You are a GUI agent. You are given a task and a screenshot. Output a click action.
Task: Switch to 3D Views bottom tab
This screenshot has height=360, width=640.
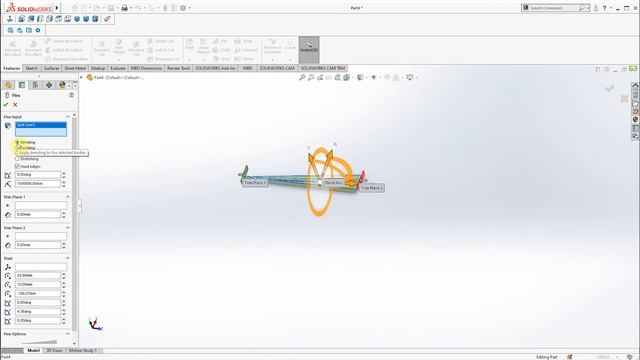pos(54,350)
